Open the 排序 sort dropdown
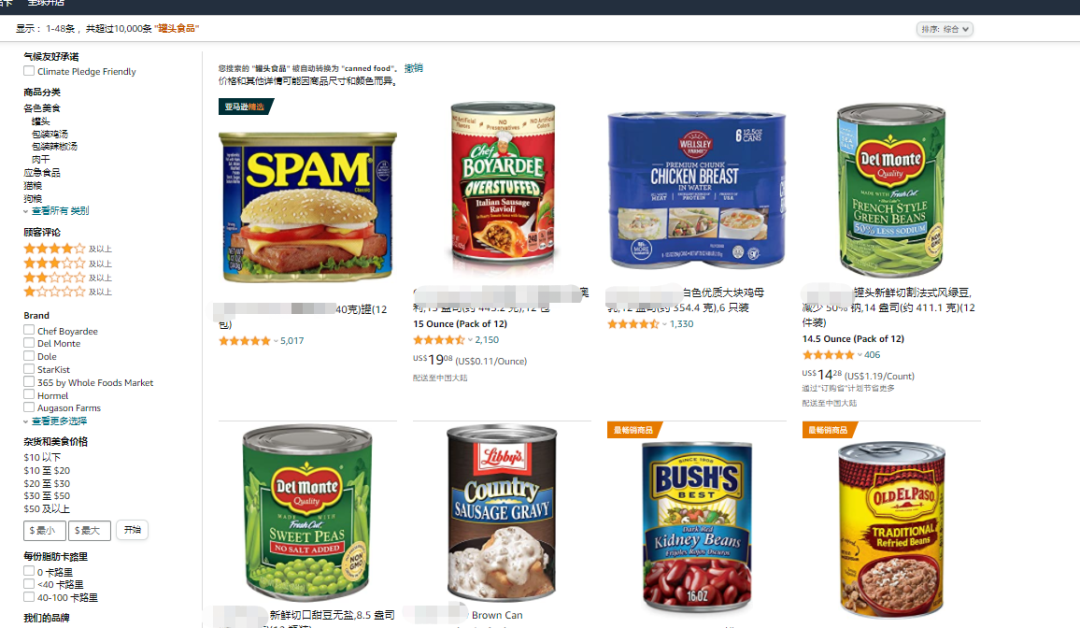 [944, 29]
